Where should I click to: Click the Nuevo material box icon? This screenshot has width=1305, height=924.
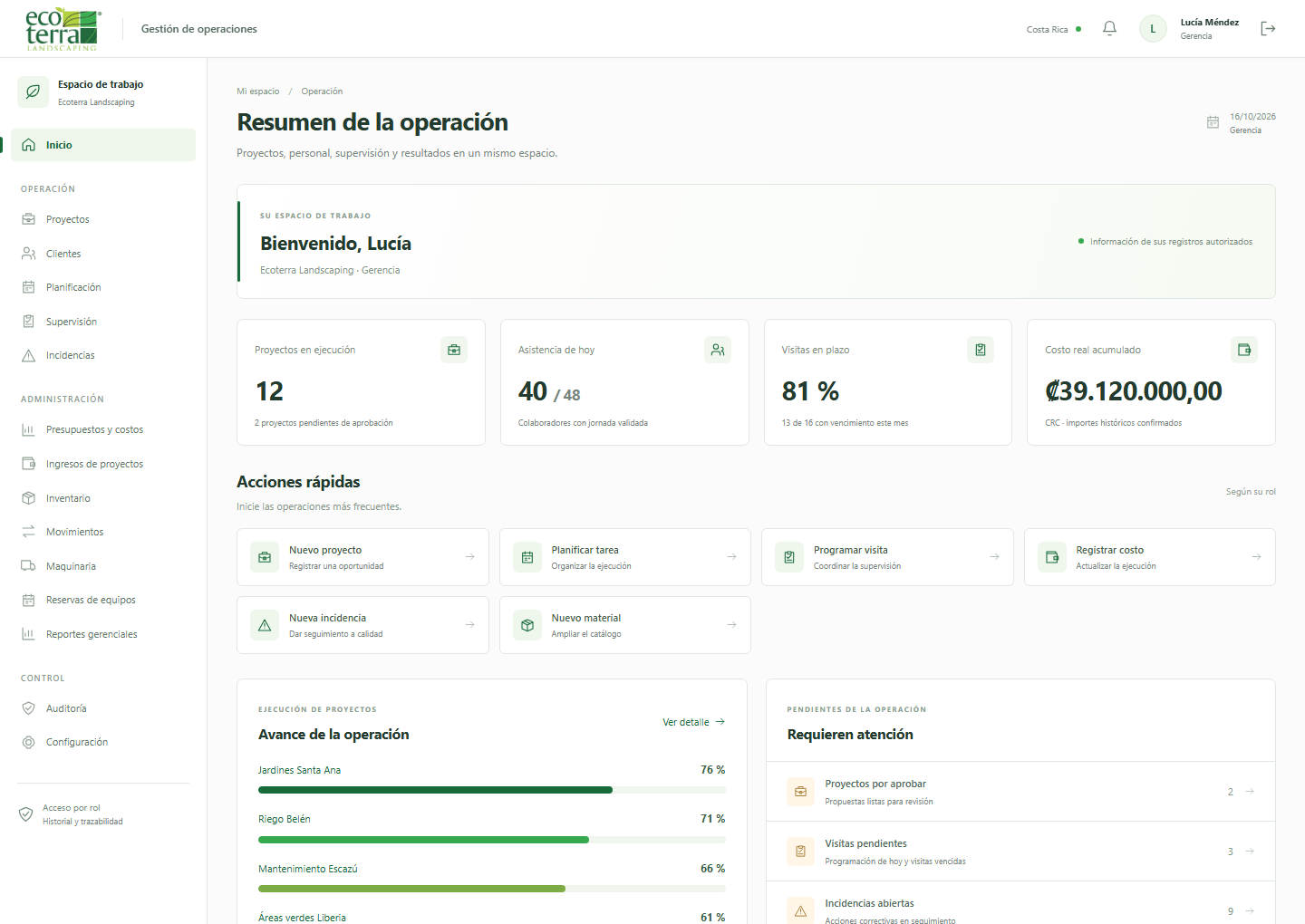[x=527, y=625]
